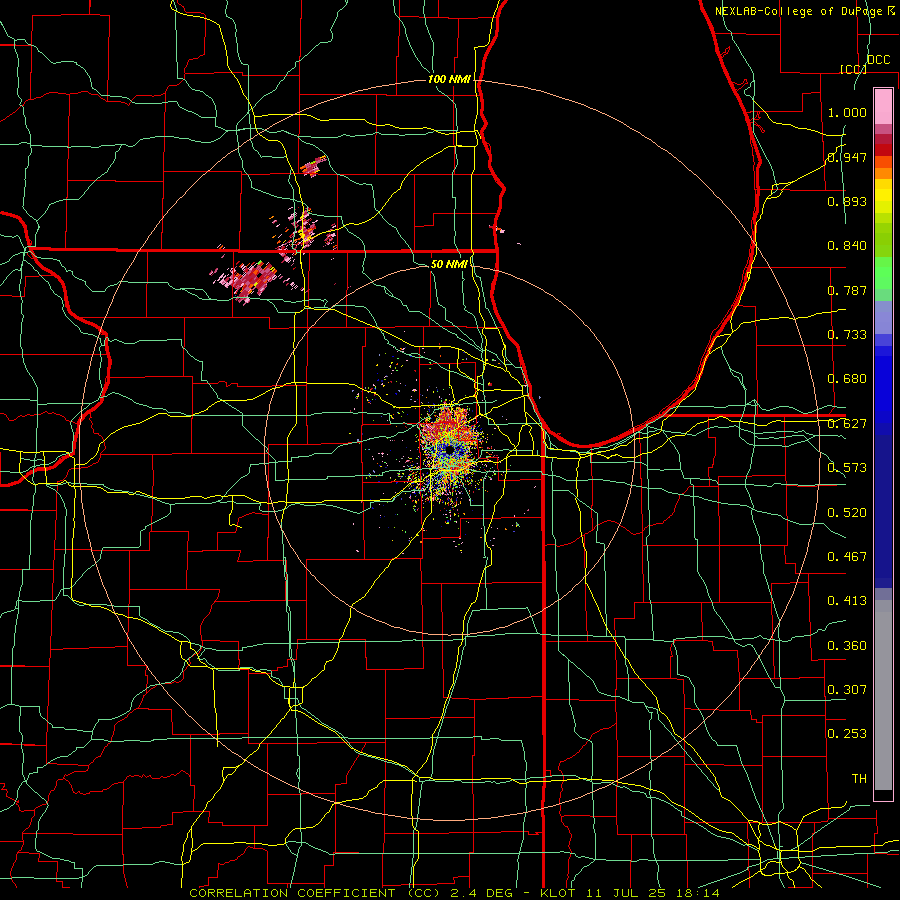Pick the pink swatch beside 1.000
900x900 pixels.
coord(883,107)
